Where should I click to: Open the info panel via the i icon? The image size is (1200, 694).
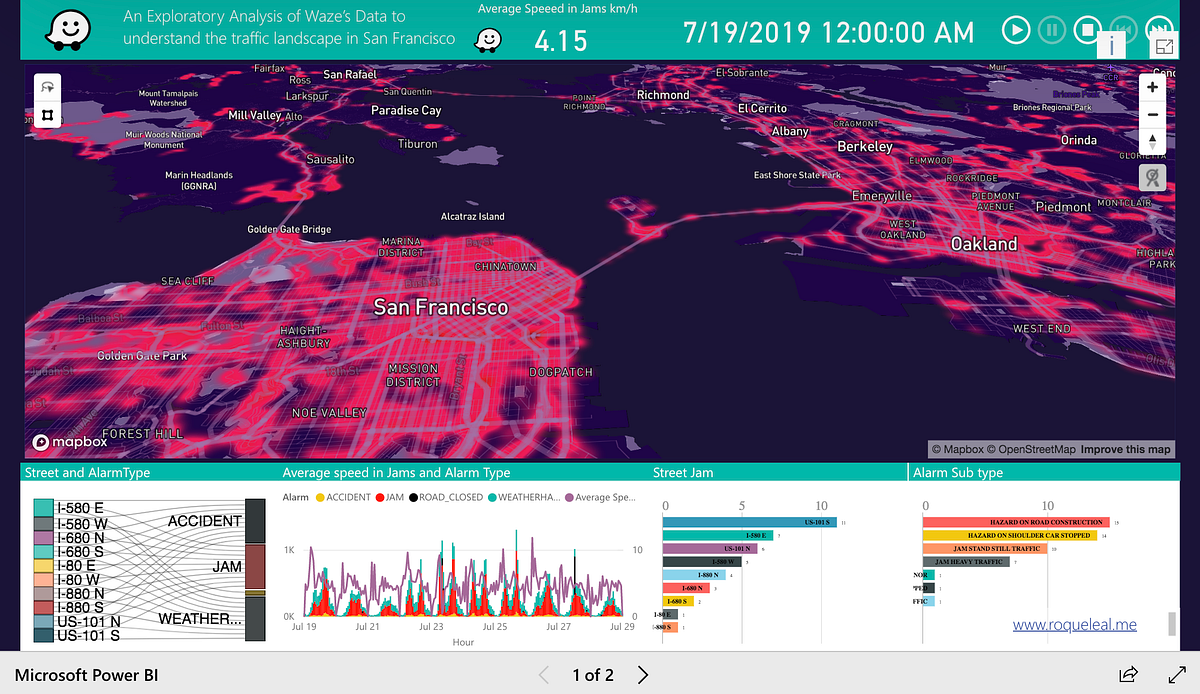point(1111,44)
